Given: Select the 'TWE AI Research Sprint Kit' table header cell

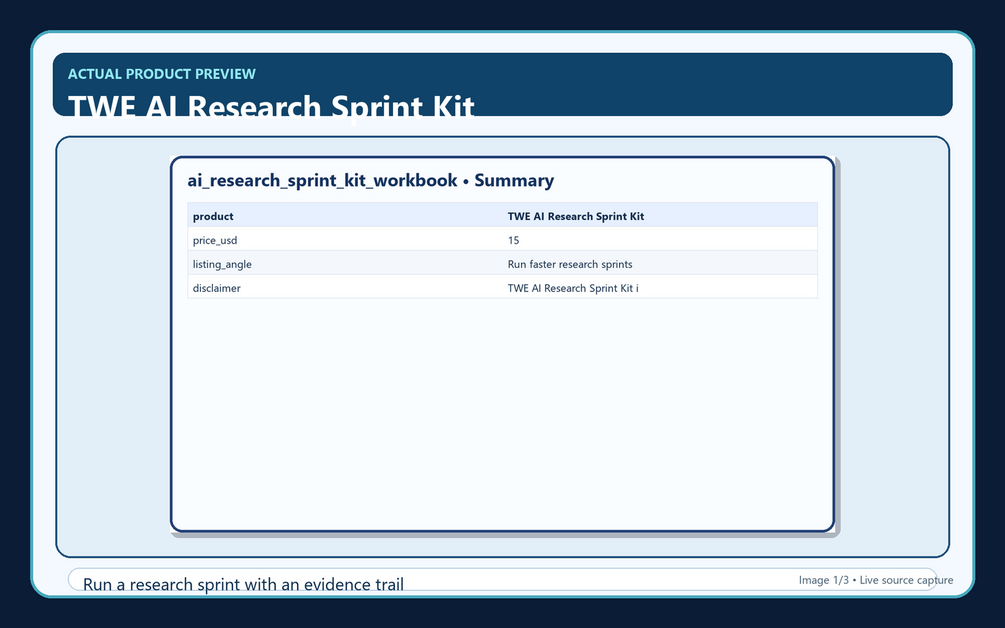Looking at the screenshot, I should tap(660, 216).
